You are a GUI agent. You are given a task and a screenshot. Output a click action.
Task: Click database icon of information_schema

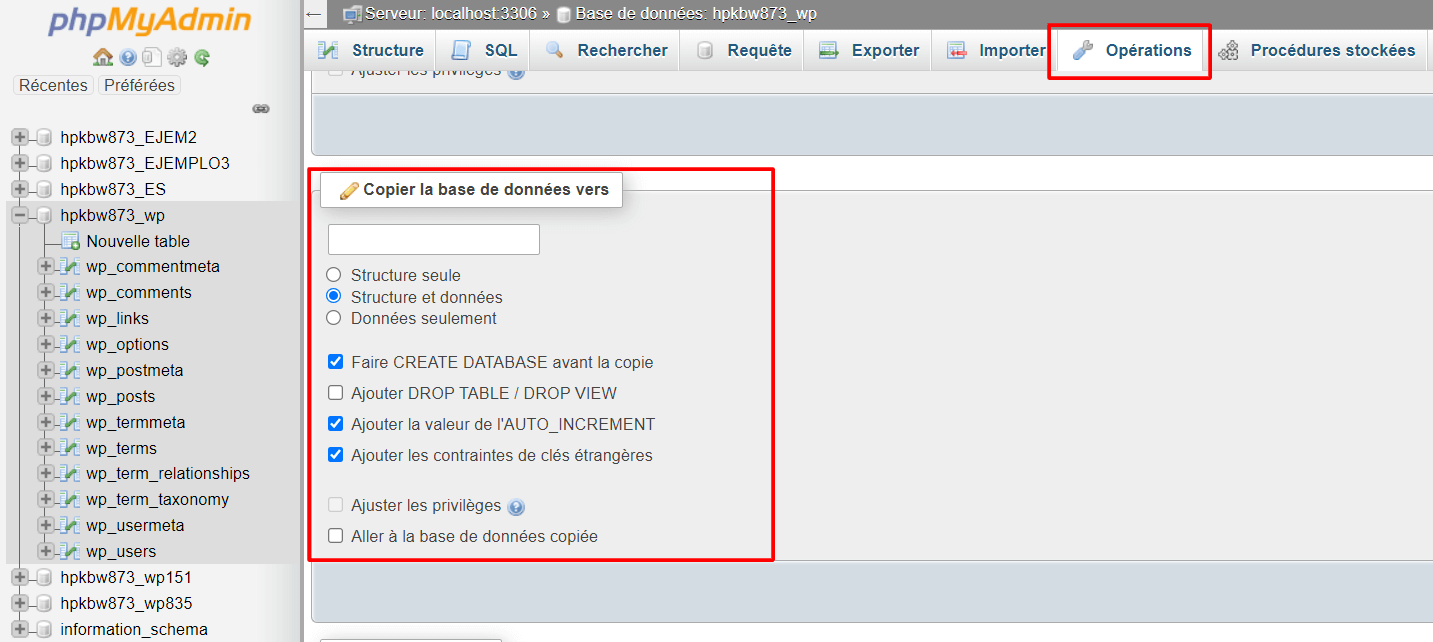click(43, 629)
